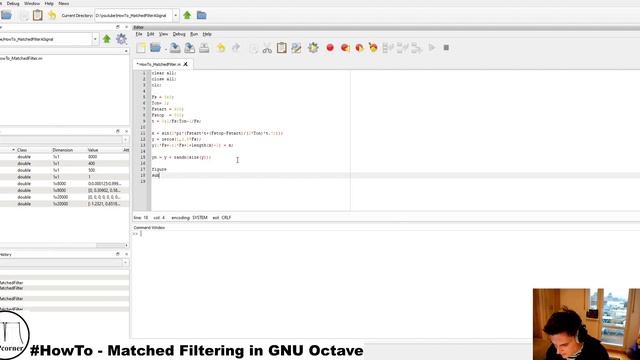
Task: Open dropdown arrow beside editor open-file icon
Action: point(165,49)
